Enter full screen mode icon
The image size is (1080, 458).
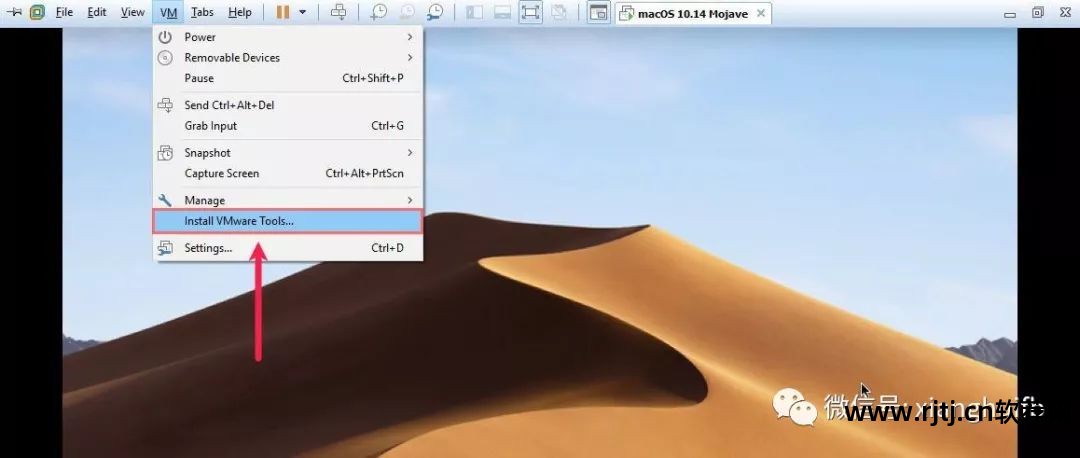(530, 12)
